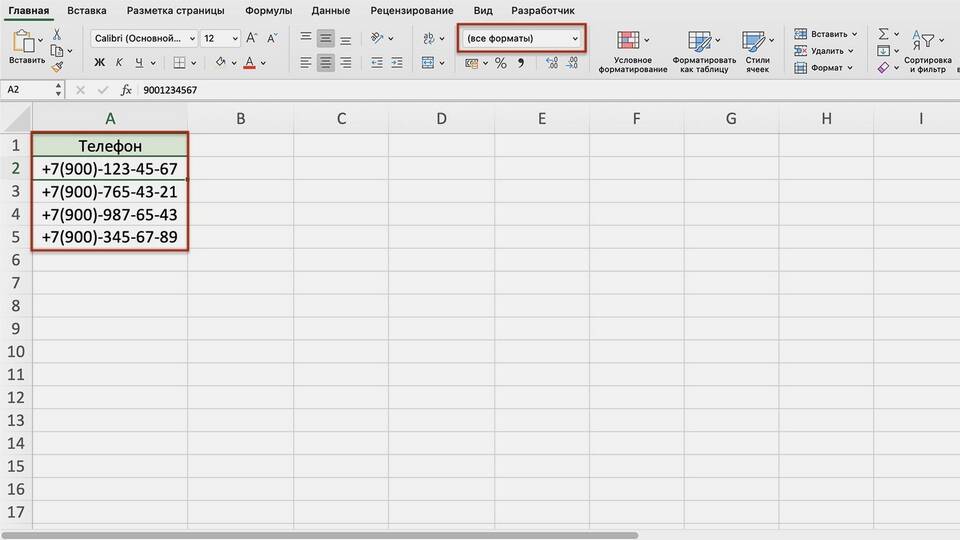Align text to top
The height and width of the screenshot is (540, 960).
click(x=306, y=38)
